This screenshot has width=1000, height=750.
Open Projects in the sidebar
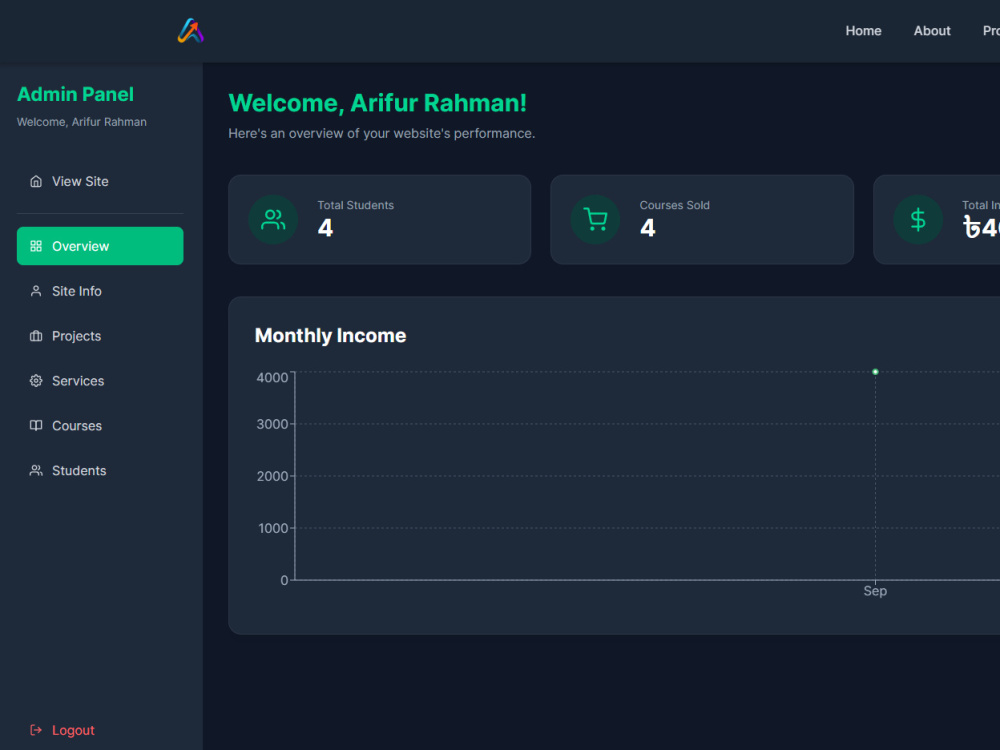100,336
